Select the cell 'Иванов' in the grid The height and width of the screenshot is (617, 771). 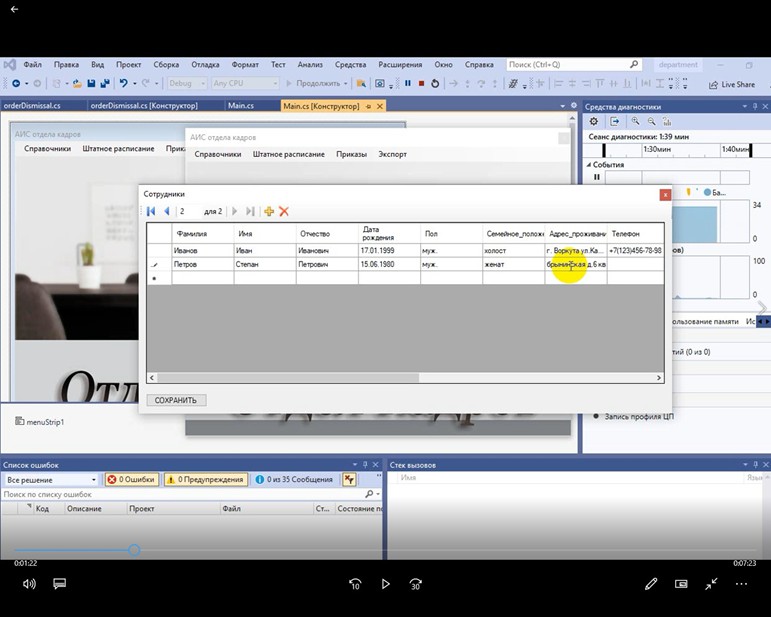203,251
